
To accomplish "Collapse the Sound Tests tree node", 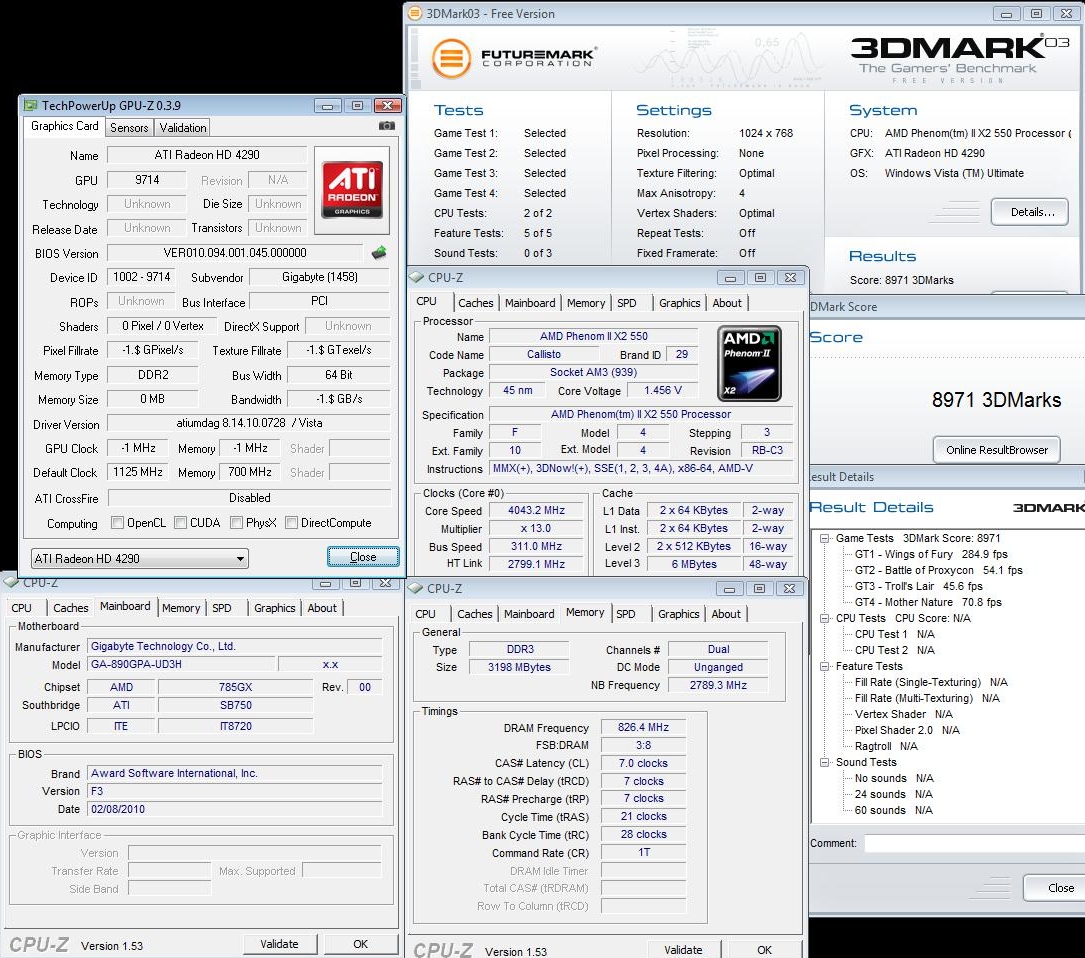I will point(824,762).
